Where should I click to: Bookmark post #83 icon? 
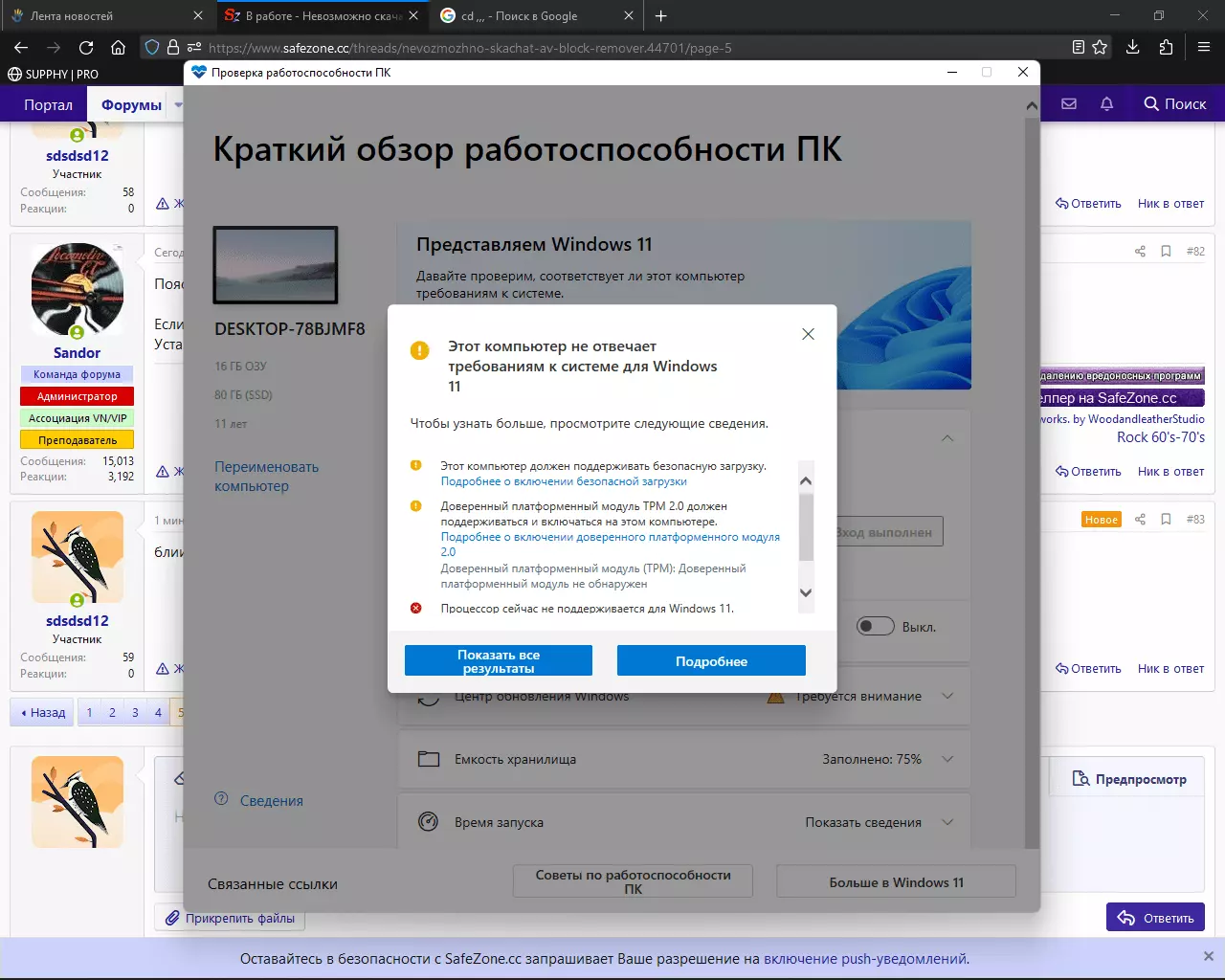click(1166, 519)
